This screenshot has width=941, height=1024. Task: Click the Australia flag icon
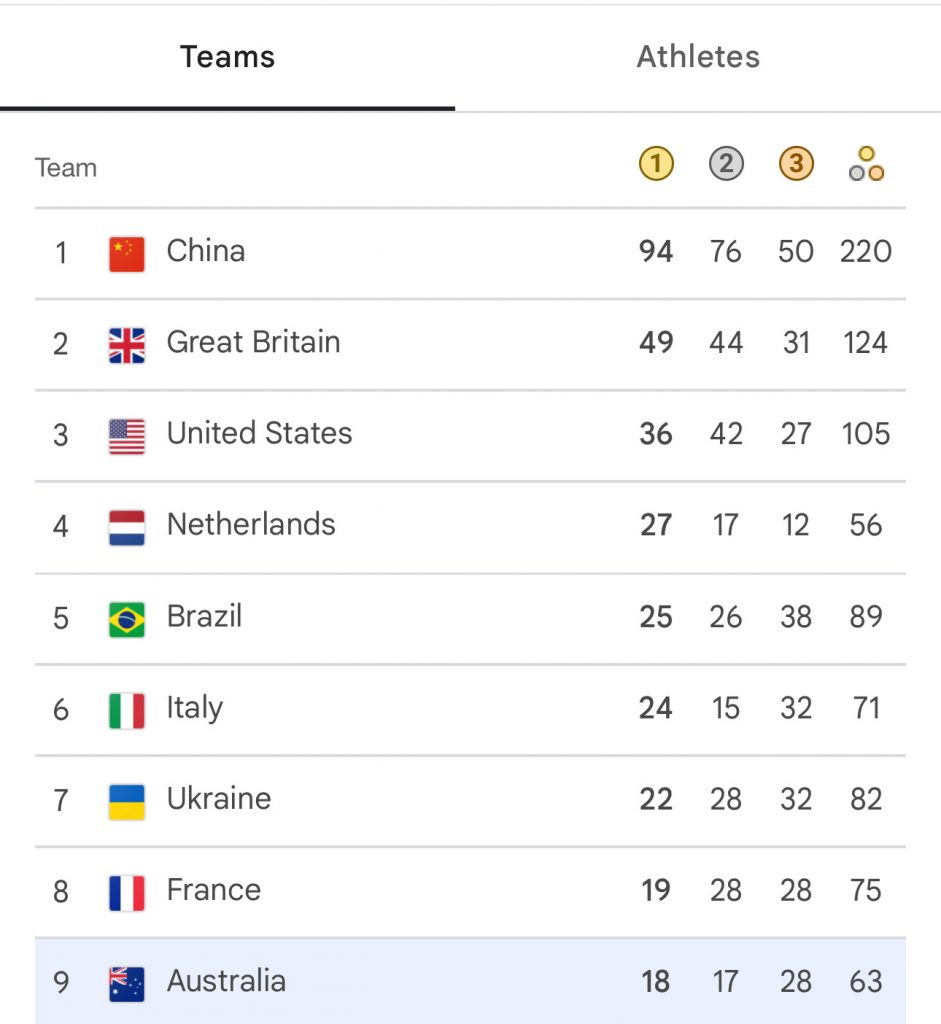[127, 984]
